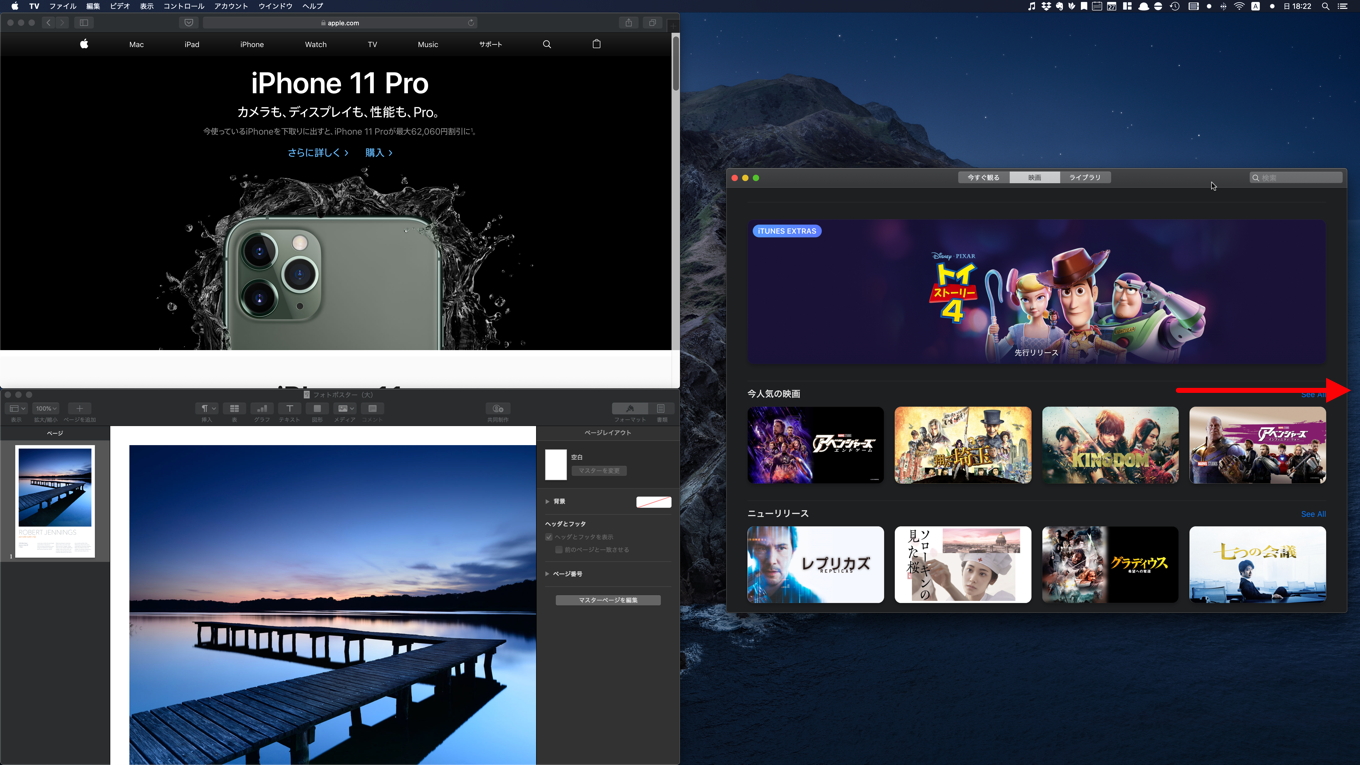Viewport: 1360px width, 765px height.
Task: Insert a text box in Pages
Action: click(289, 408)
